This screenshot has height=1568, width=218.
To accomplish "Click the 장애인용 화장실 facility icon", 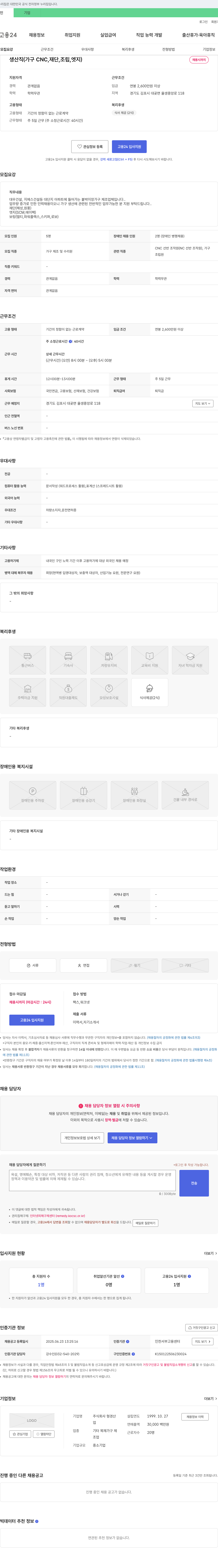I will tap(134, 795).
